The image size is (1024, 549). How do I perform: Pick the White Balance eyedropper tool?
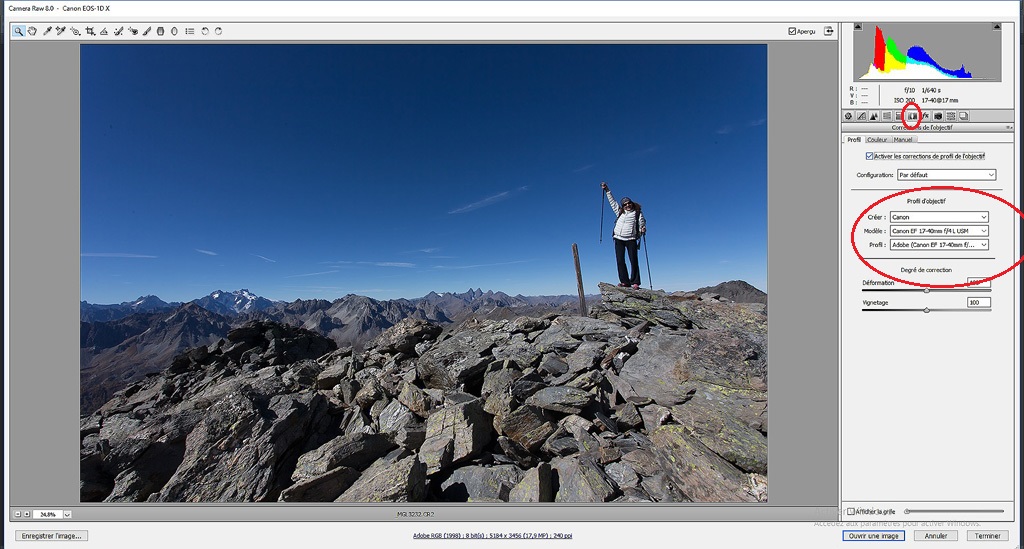point(46,31)
